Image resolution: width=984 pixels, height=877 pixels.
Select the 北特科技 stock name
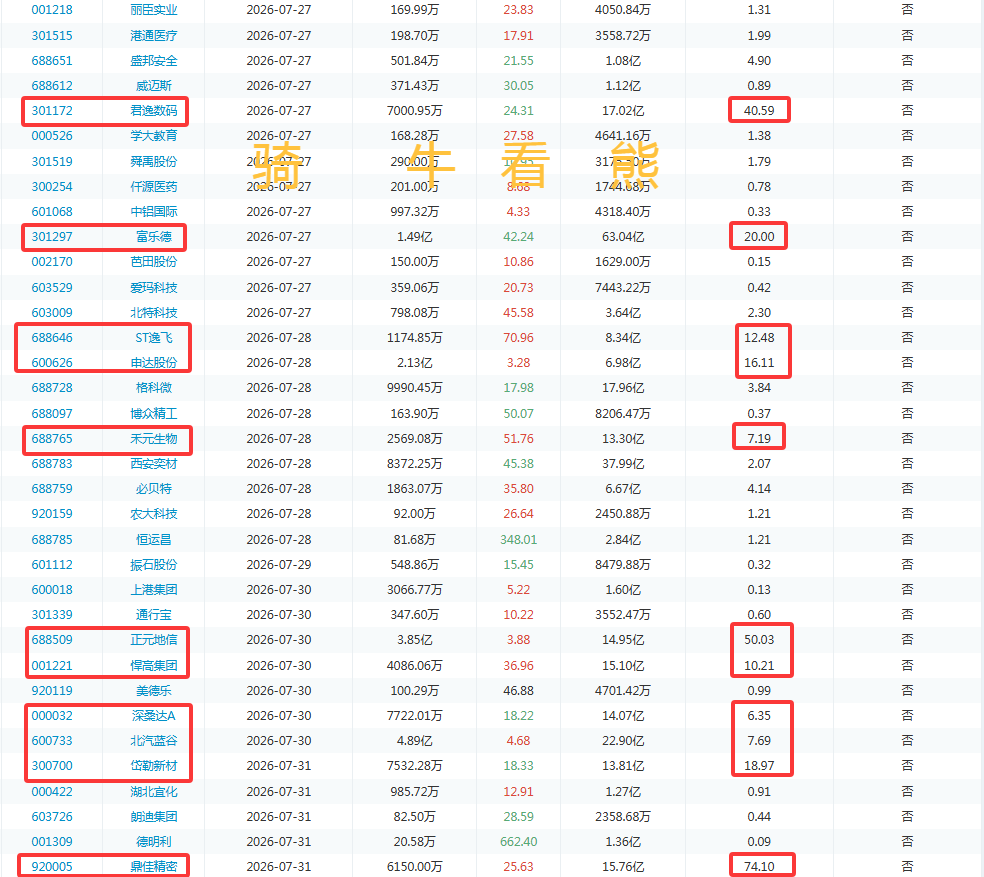tap(154, 313)
